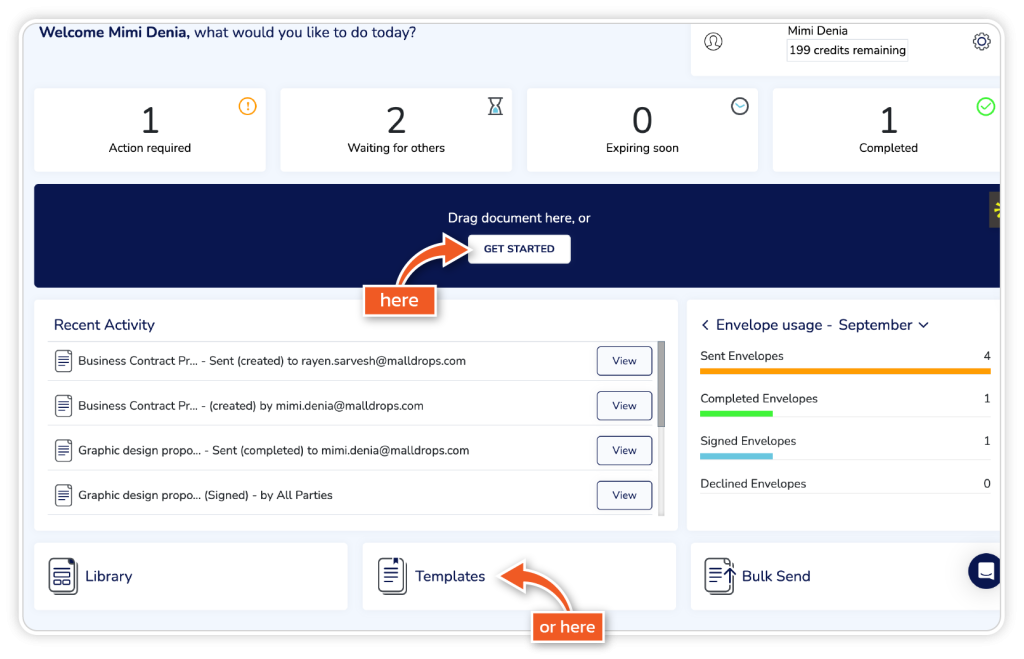Click the Library document icon
Image resolution: width=1024 pixels, height=659 pixels.
(x=63, y=576)
